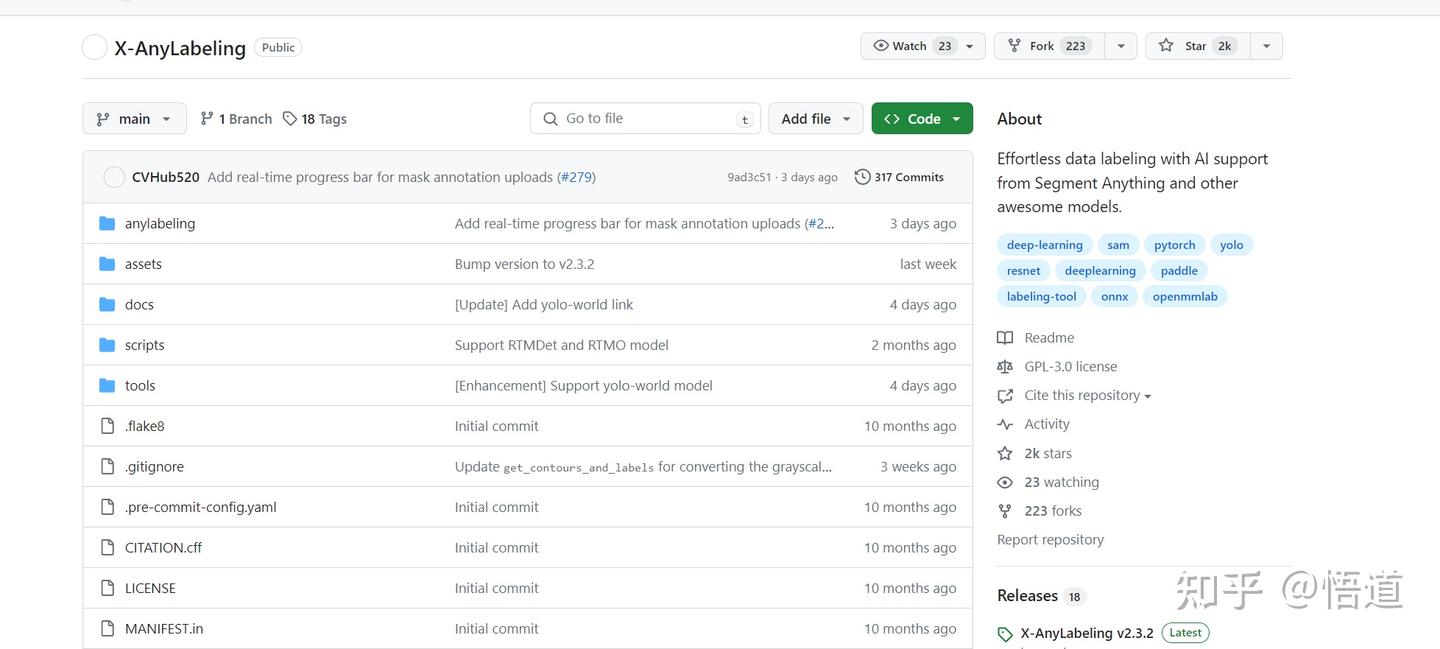Click the Fork icon button
Screen dimensions: 1440x649
[1014, 46]
